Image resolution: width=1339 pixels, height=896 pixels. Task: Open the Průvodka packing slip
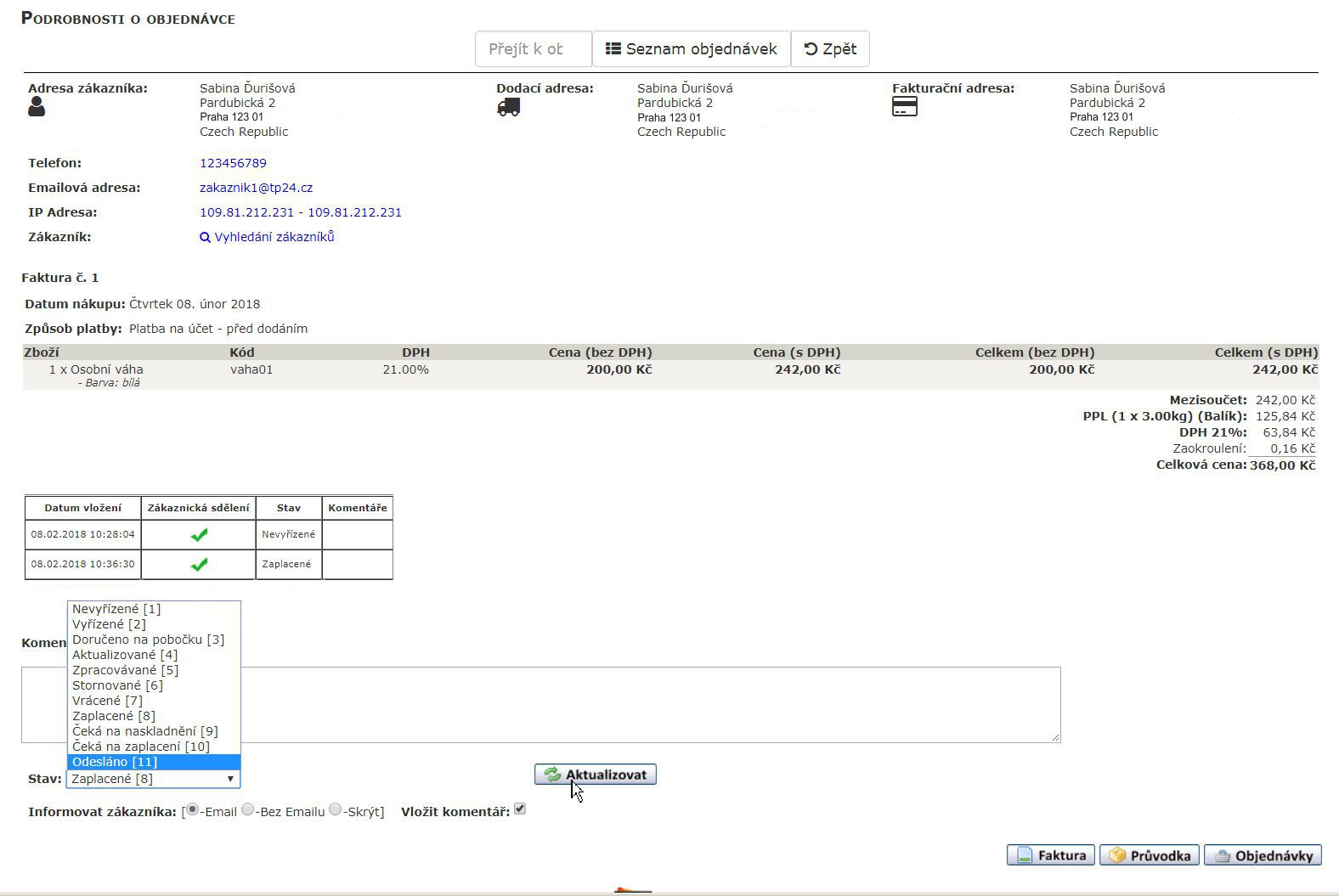click(1150, 855)
